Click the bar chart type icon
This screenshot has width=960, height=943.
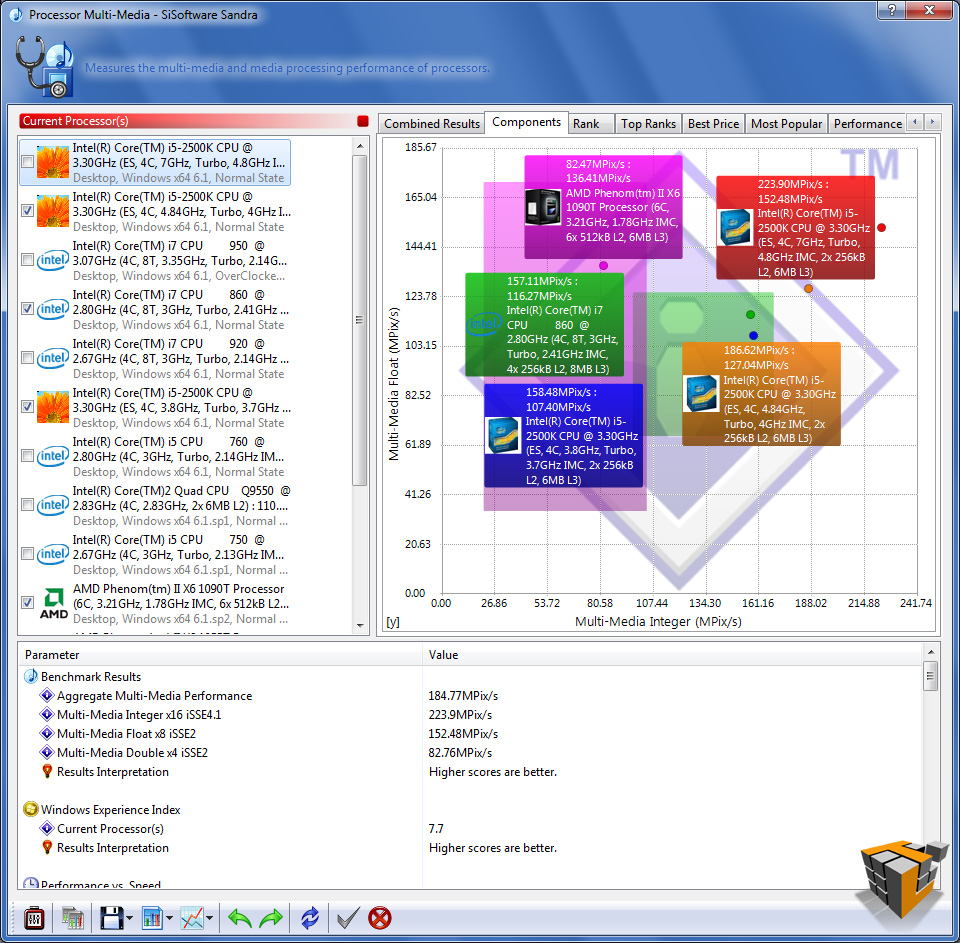(x=151, y=918)
